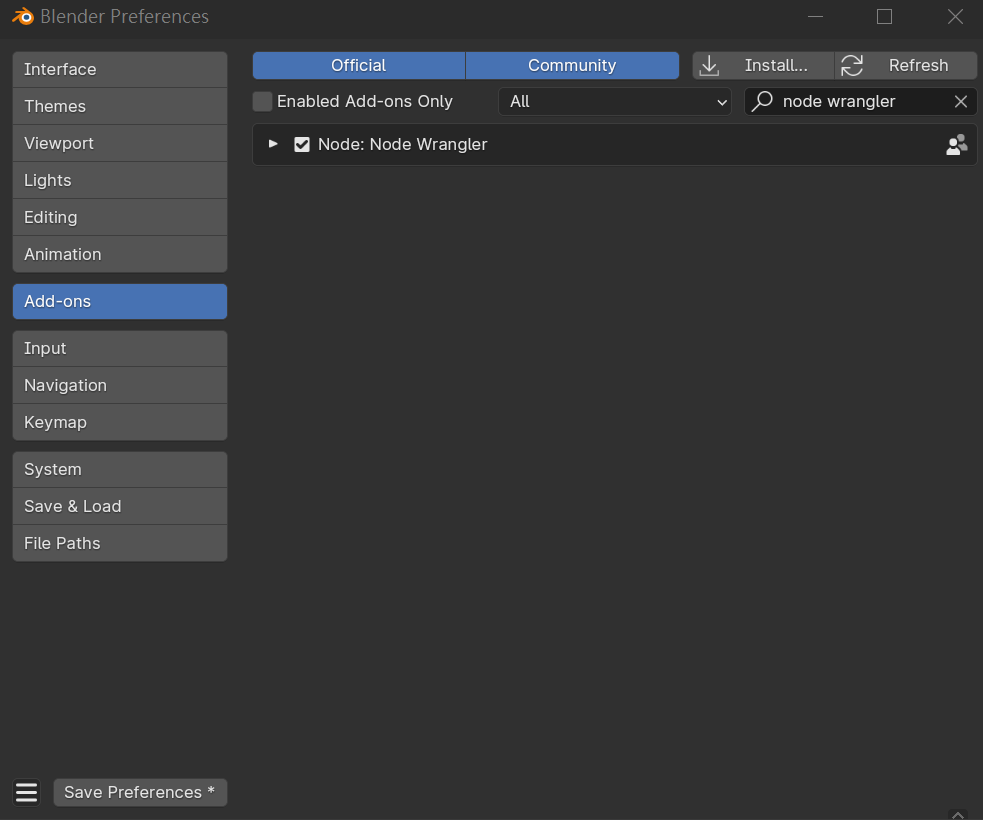Switch to the Navigation section
The width and height of the screenshot is (983, 820).
pyautogui.click(x=120, y=386)
